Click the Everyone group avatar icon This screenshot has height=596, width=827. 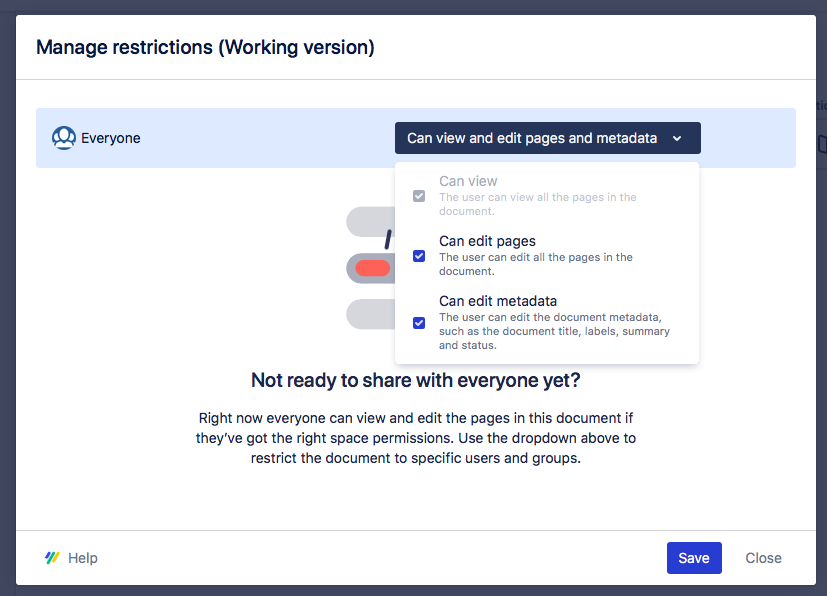[x=63, y=137]
